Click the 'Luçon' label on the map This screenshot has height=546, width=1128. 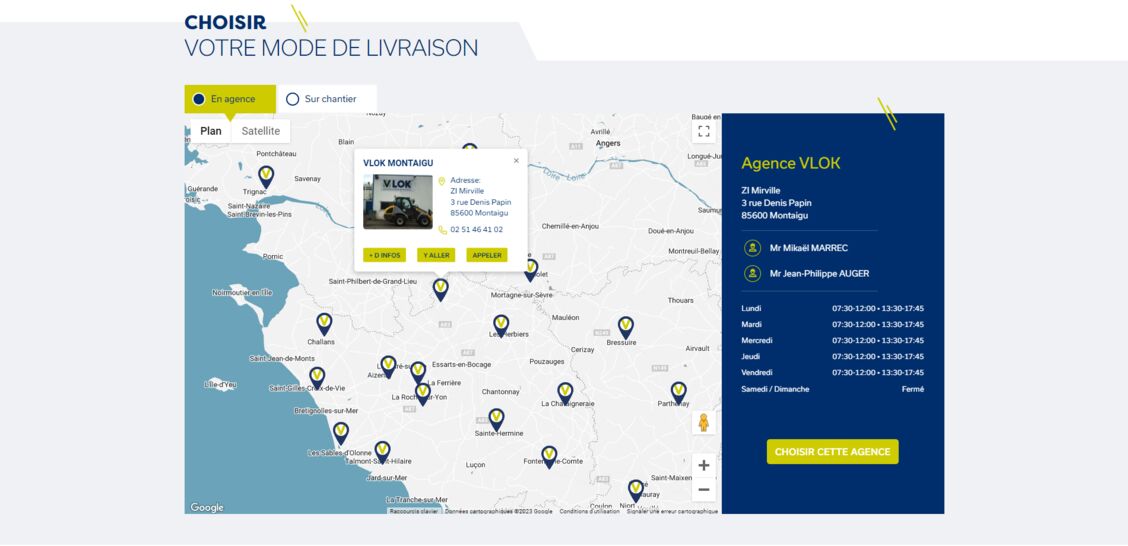pos(476,465)
